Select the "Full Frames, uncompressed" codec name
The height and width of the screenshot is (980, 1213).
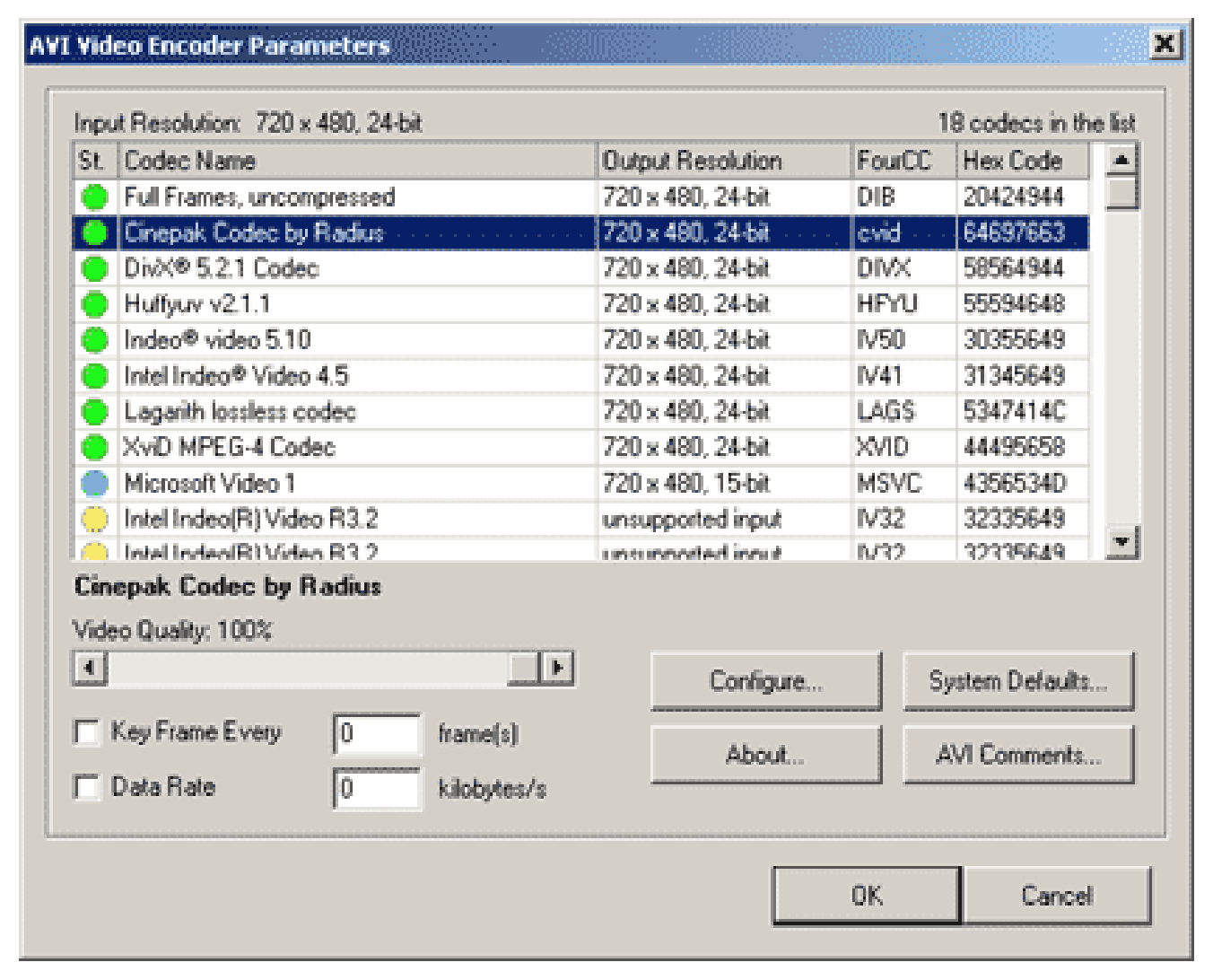point(259,197)
